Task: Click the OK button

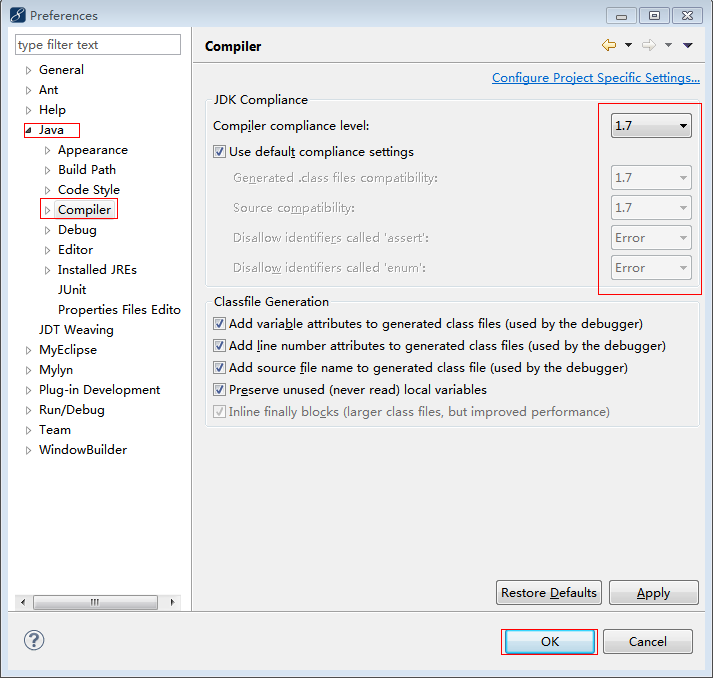Action: [x=549, y=642]
